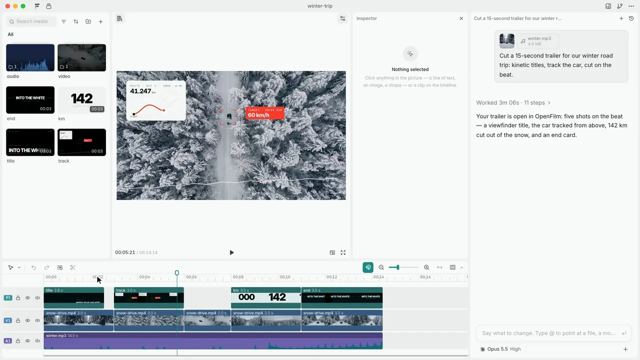The height and width of the screenshot is (360, 640).
Task: Zoom out the timeline
Action: (x=381, y=267)
